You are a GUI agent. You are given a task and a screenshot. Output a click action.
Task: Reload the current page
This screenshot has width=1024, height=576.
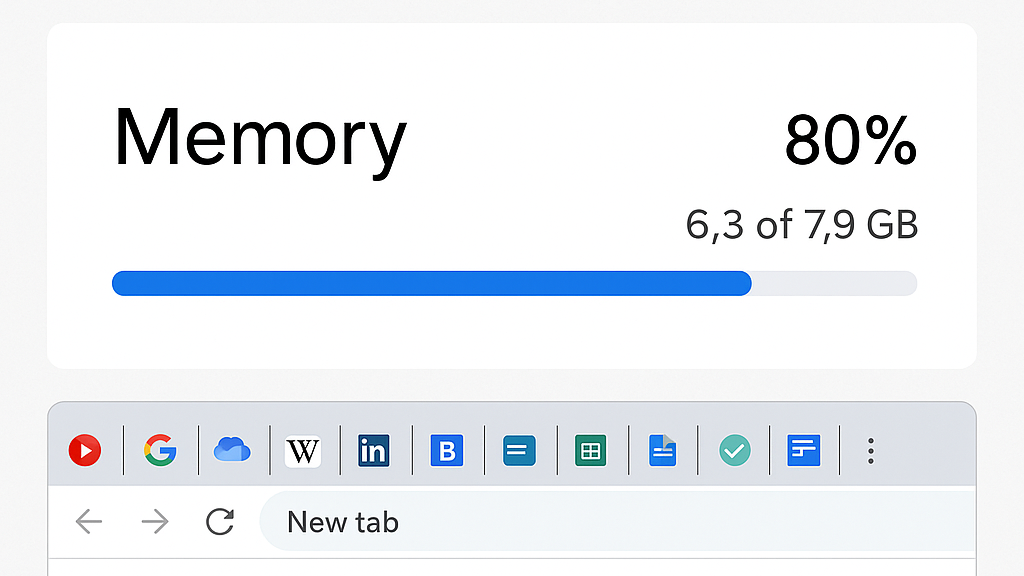click(220, 521)
